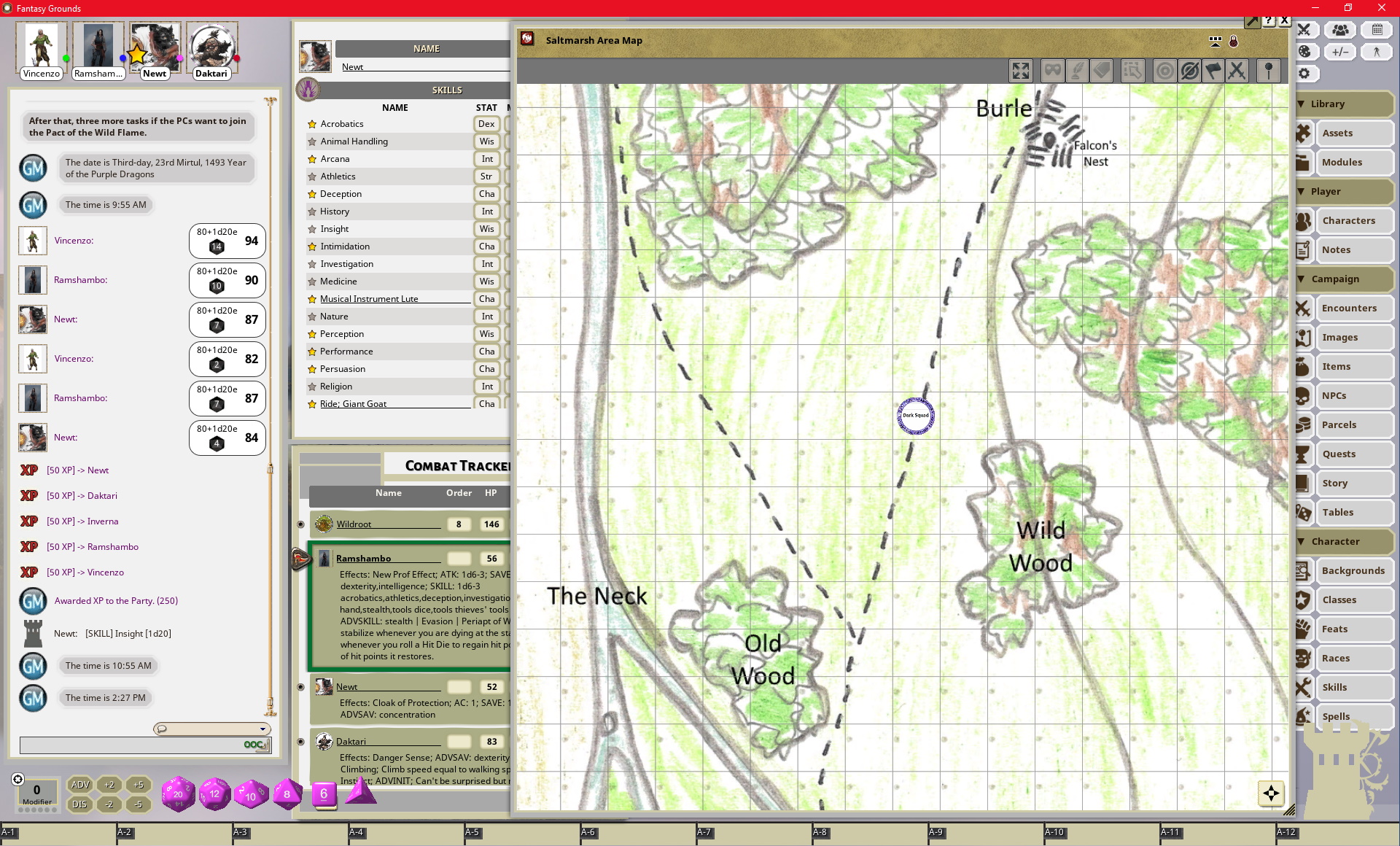Select the flag tool on the map toolbar
Image resolution: width=1400 pixels, height=846 pixels.
tap(1213, 71)
